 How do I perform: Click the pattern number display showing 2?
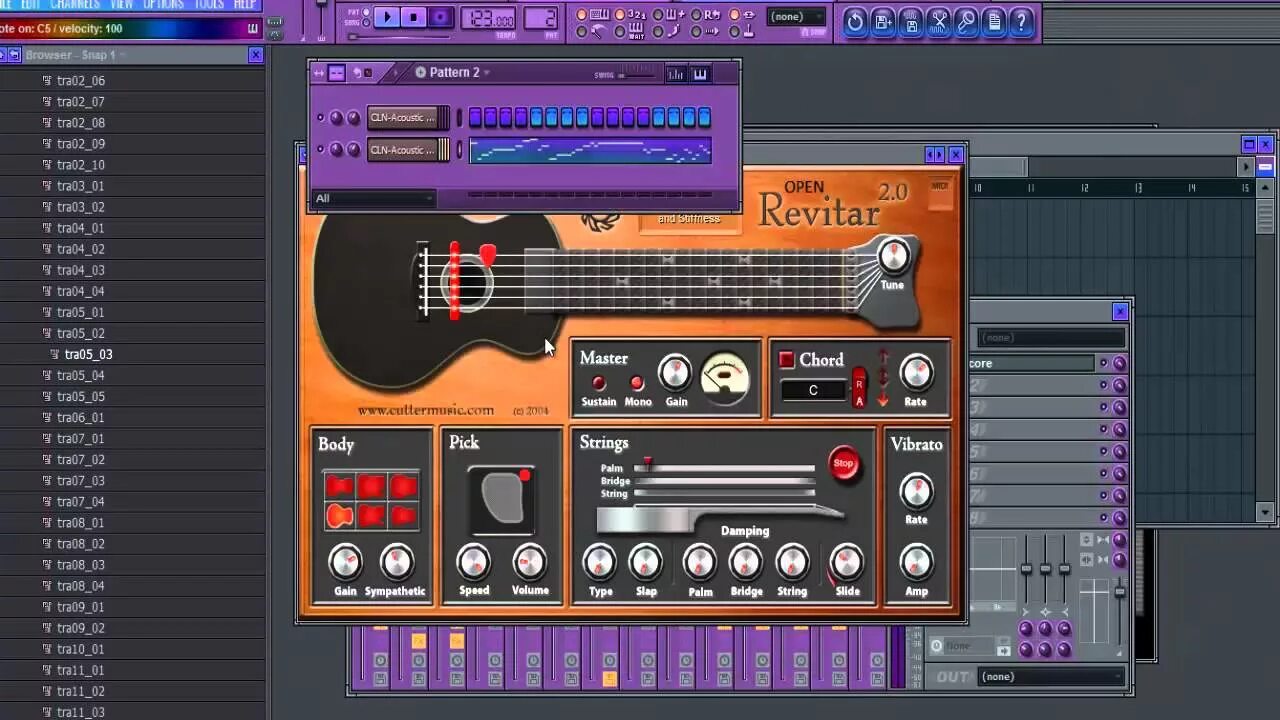(540, 19)
